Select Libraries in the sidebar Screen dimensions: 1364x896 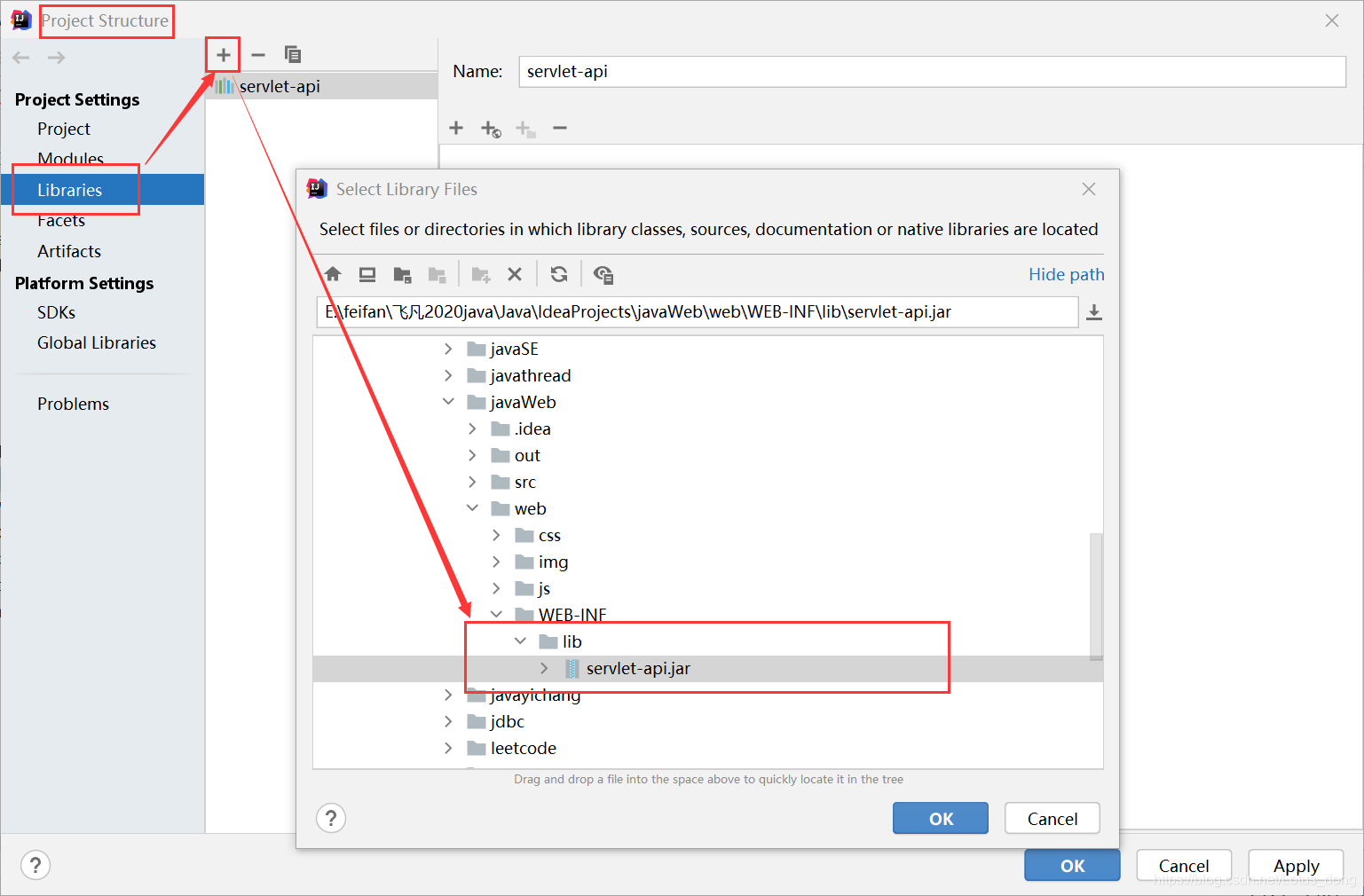[102, 190]
